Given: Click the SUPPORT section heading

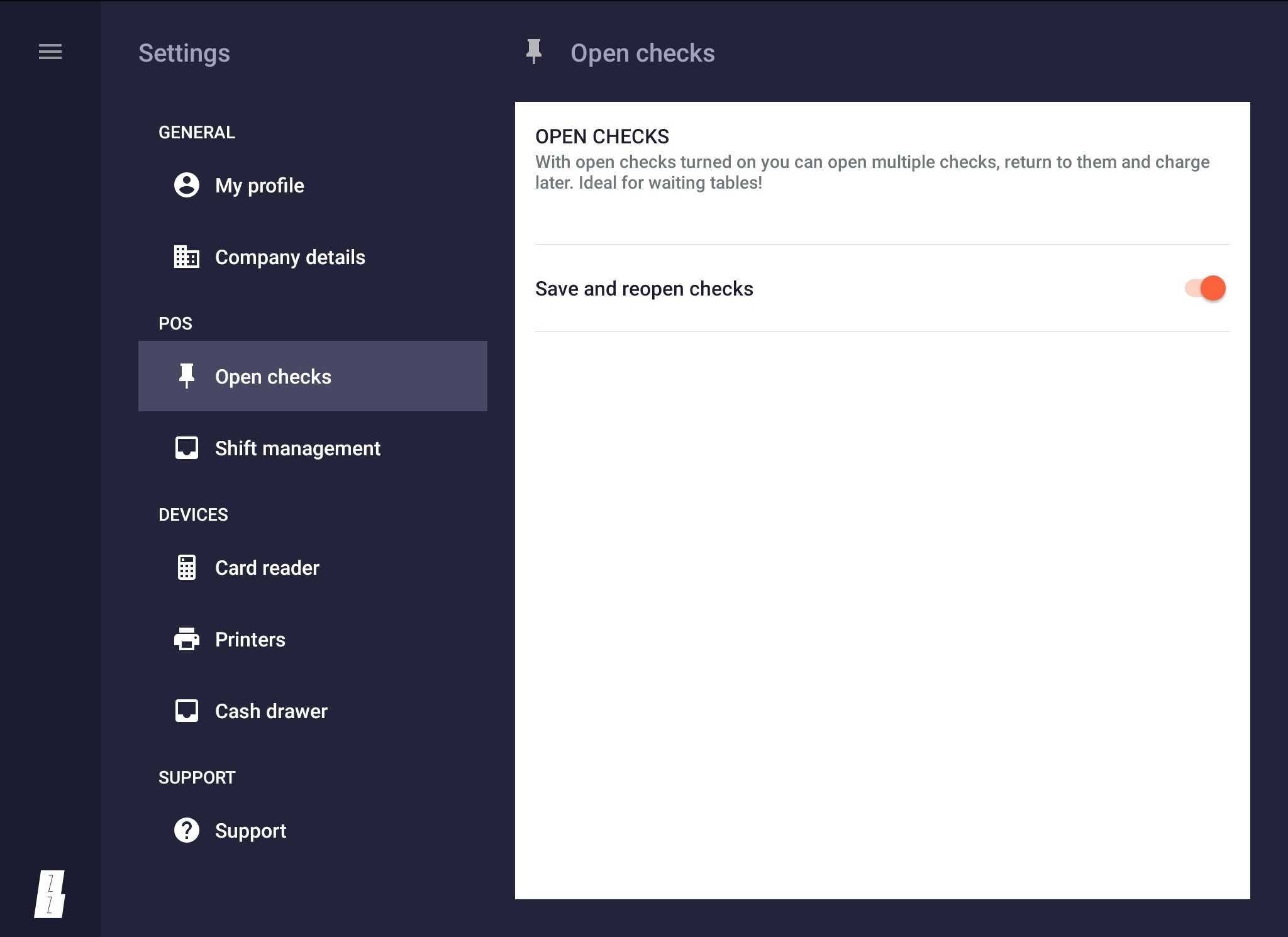Looking at the screenshot, I should click(197, 777).
